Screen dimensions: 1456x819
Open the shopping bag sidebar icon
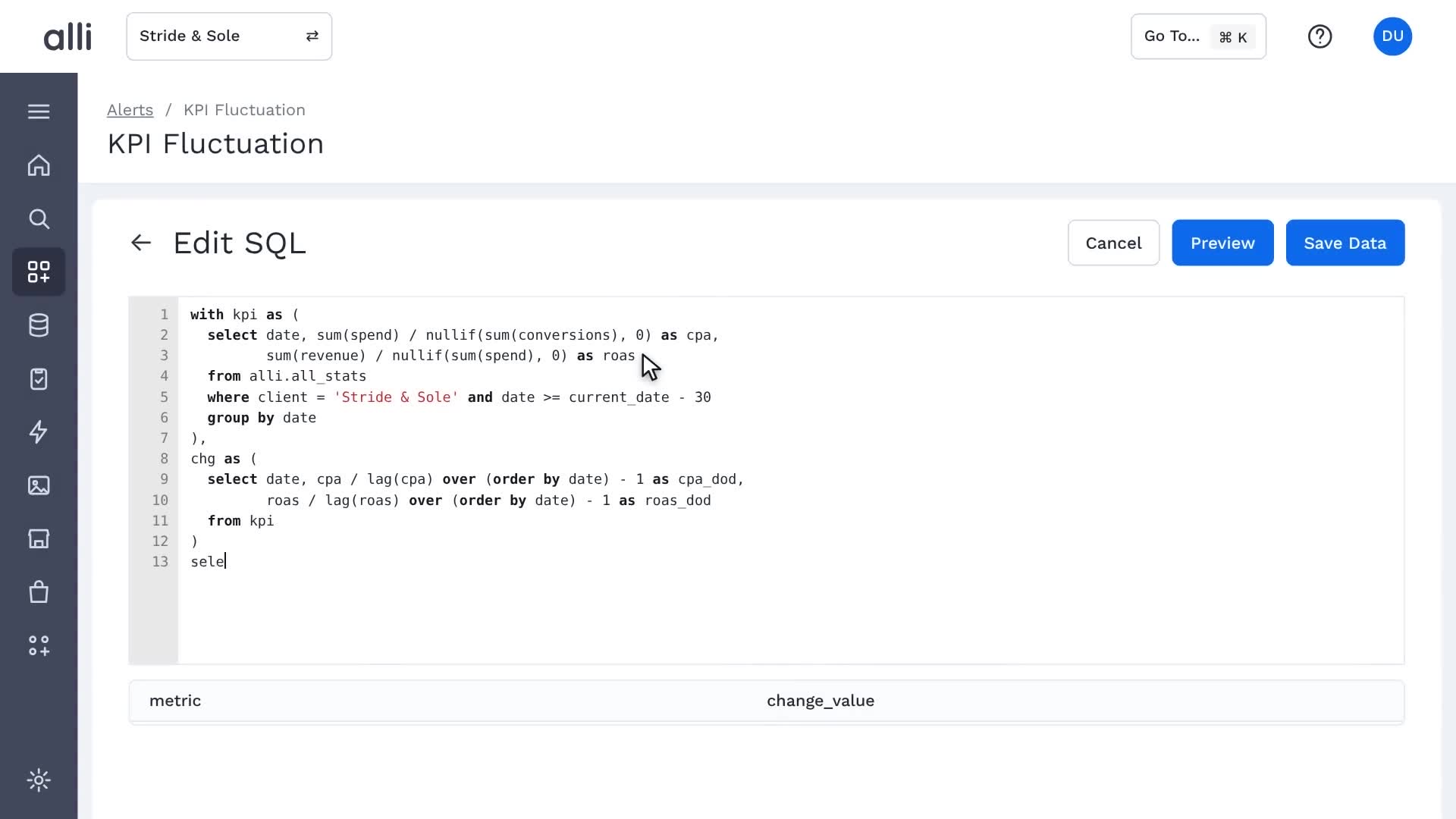tap(39, 592)
